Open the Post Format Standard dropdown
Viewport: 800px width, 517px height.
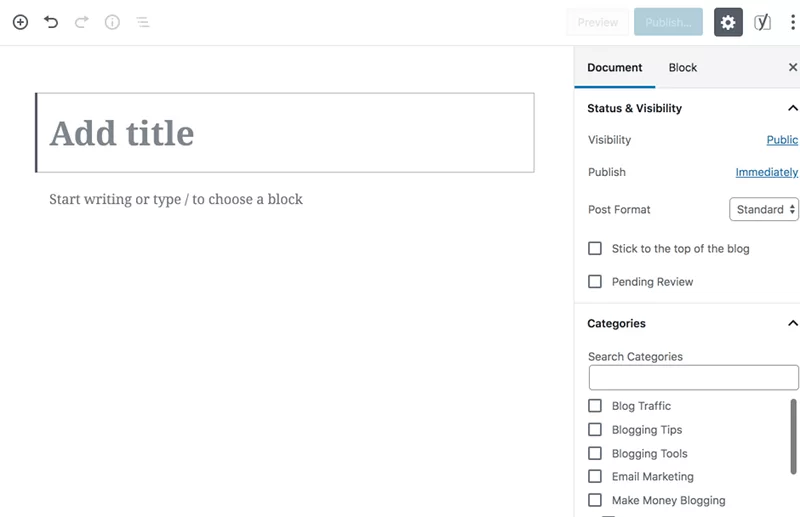coord(764,209)
